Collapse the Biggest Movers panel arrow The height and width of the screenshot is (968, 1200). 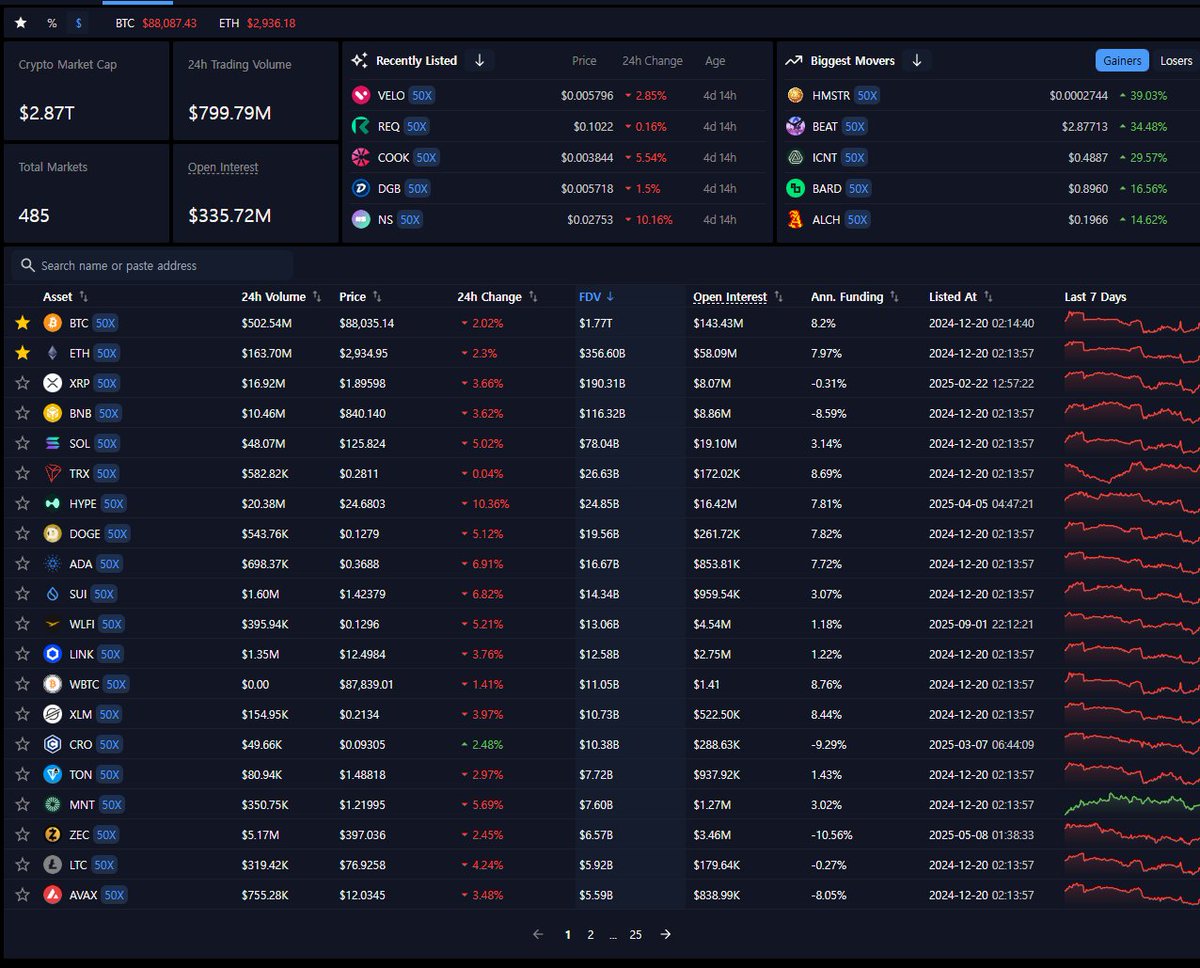pyautogui.click(x=916, y=61)
